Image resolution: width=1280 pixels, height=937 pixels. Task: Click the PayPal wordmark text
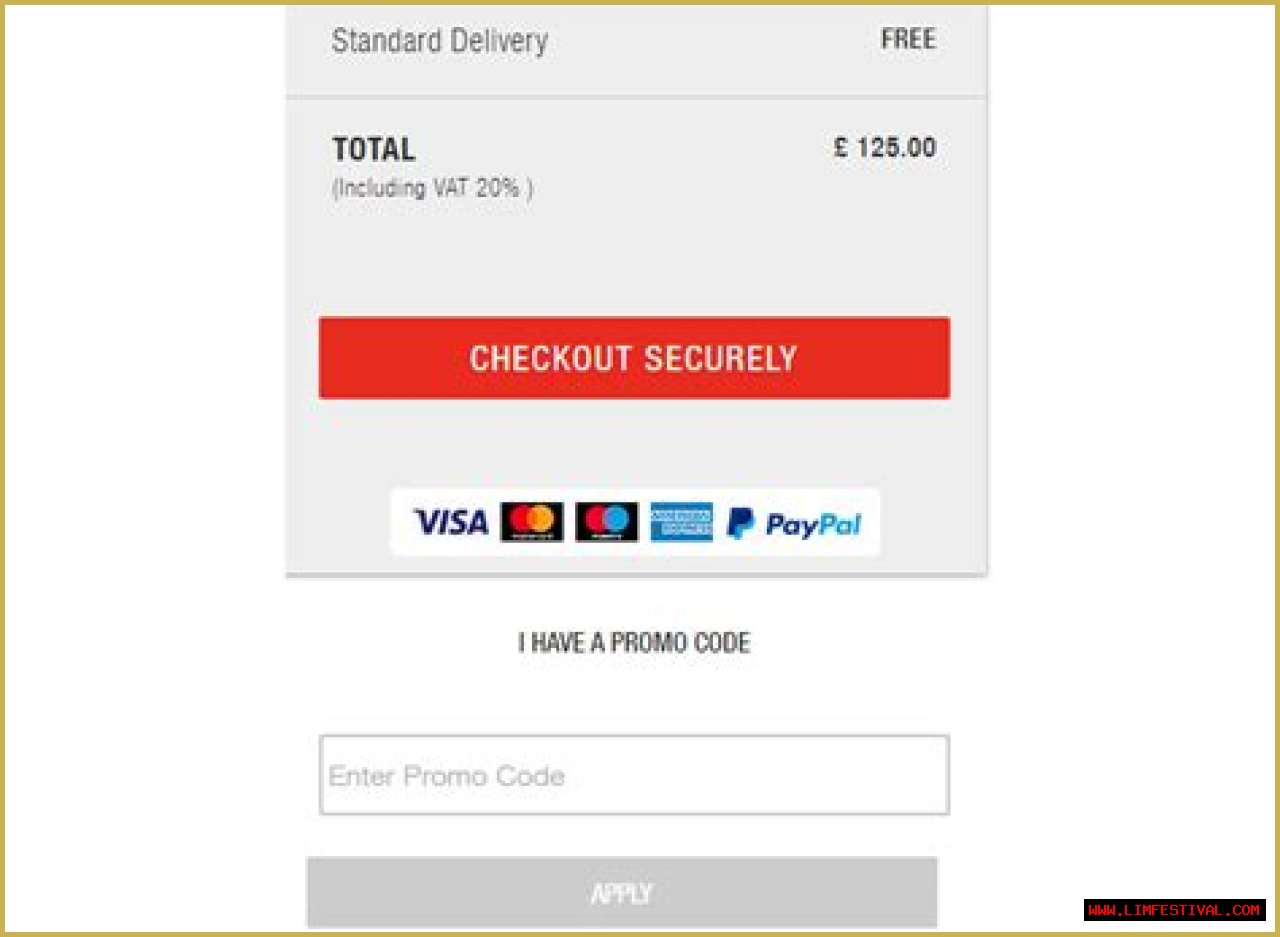tap(813, 525)
